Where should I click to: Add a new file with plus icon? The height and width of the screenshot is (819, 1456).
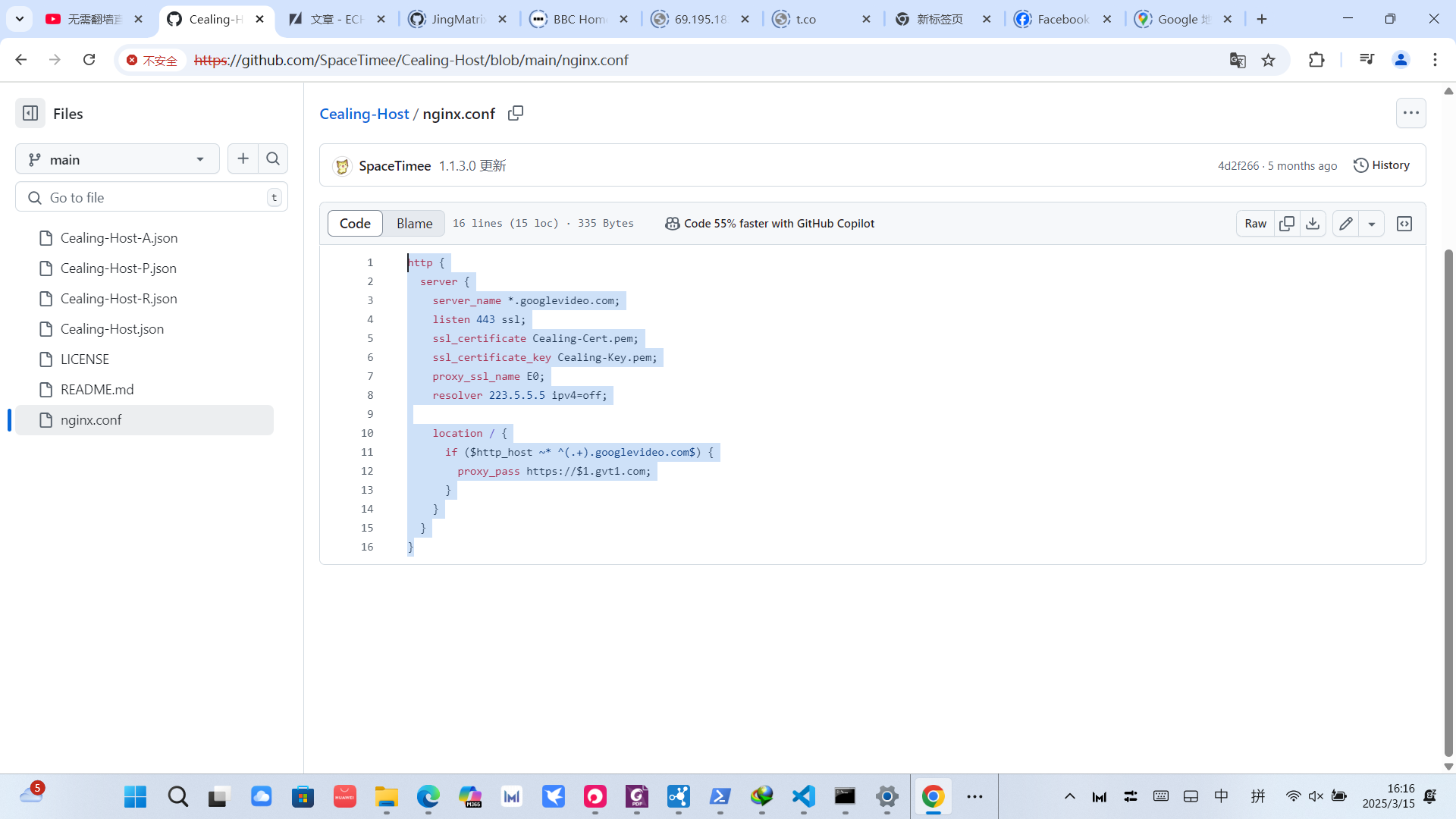(243, 158)
